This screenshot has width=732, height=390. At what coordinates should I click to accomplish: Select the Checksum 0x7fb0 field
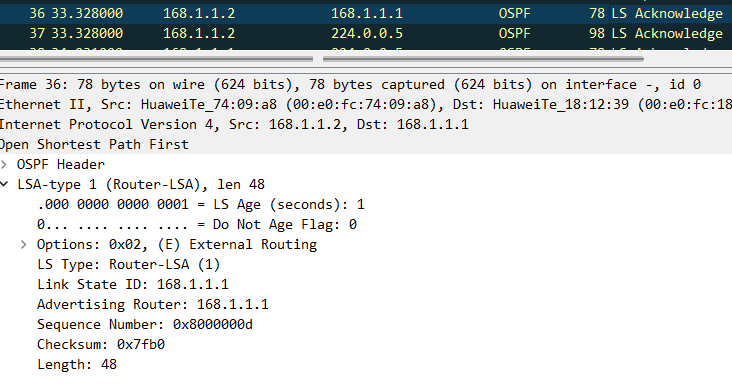[101, 345]
